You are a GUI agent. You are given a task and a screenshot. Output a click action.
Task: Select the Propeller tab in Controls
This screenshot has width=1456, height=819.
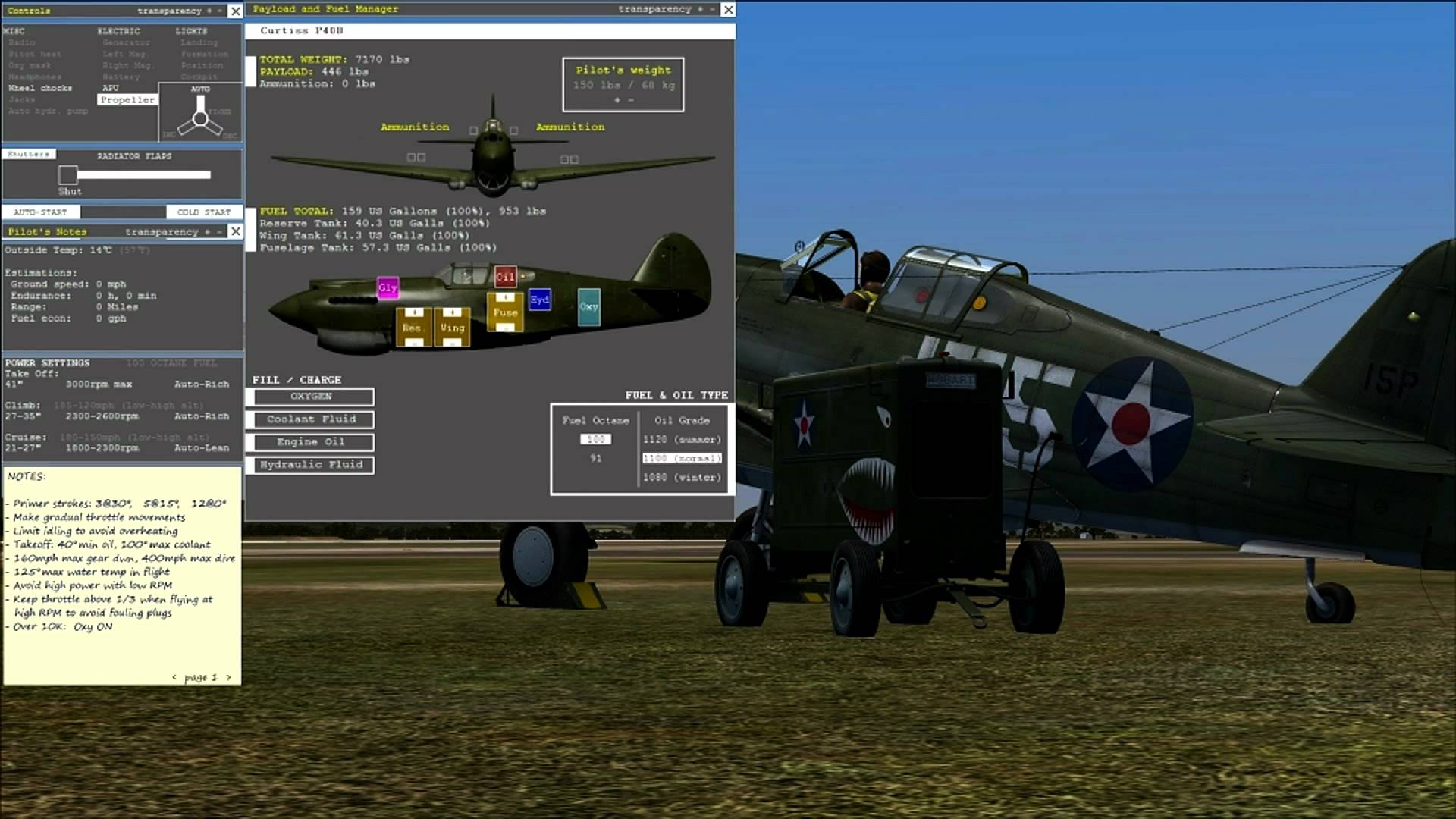tap(127, 99)
